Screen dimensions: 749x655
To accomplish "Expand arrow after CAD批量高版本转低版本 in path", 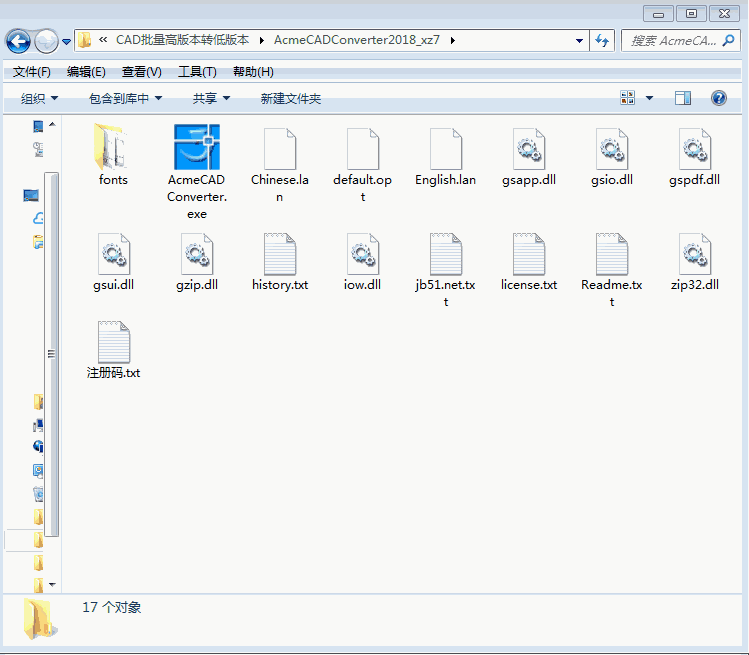I will tap(261, 40).
